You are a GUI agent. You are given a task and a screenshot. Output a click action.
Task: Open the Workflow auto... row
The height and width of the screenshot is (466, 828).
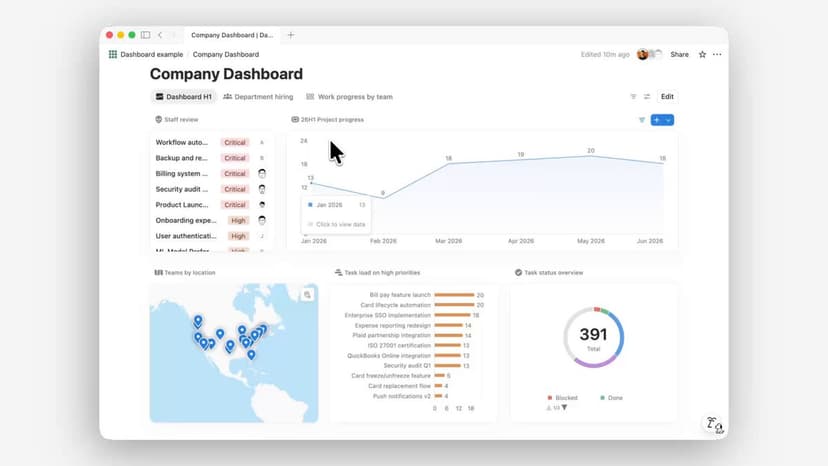coord(211,142)
